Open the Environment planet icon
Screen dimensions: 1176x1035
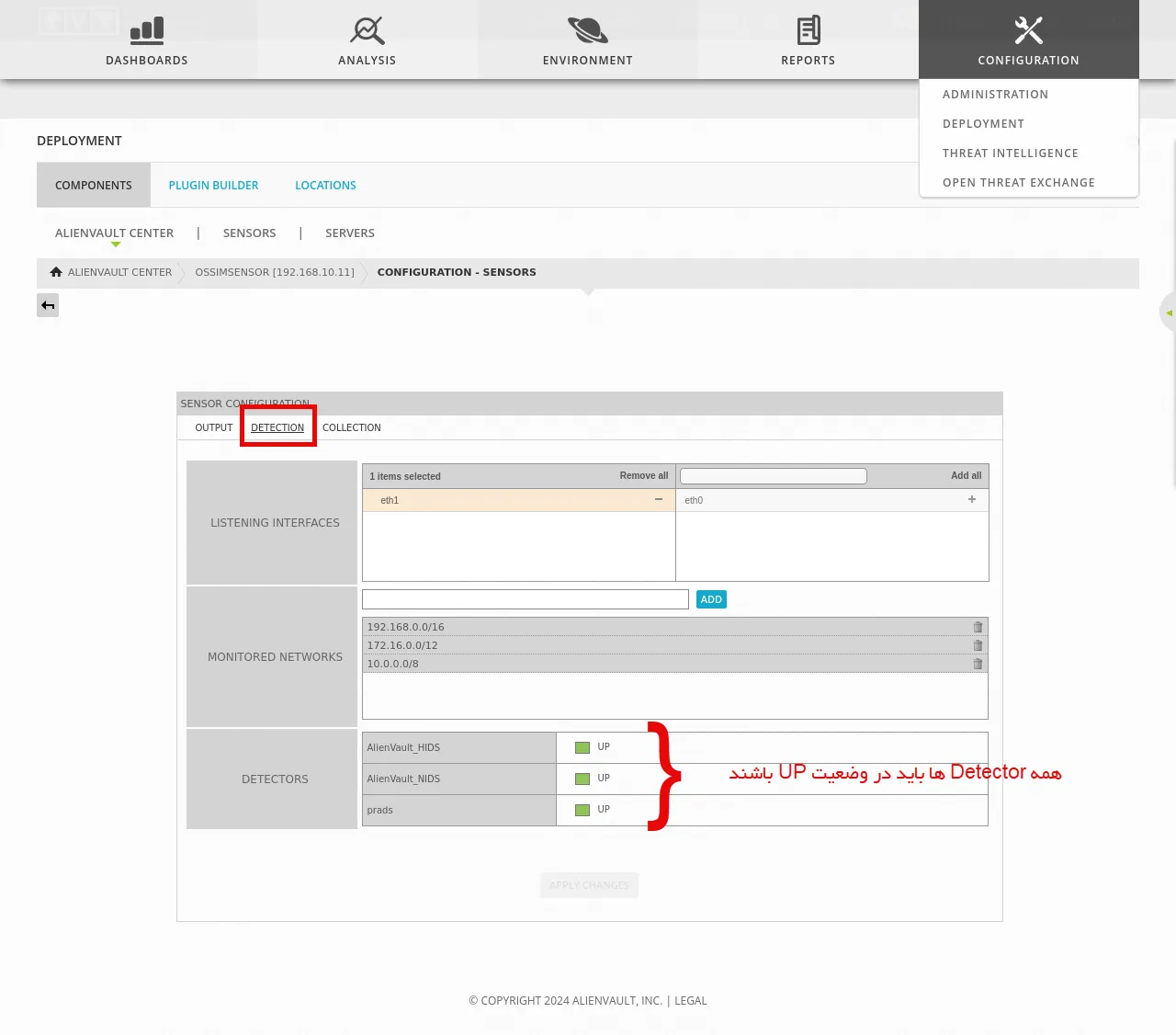pos(587,30)
